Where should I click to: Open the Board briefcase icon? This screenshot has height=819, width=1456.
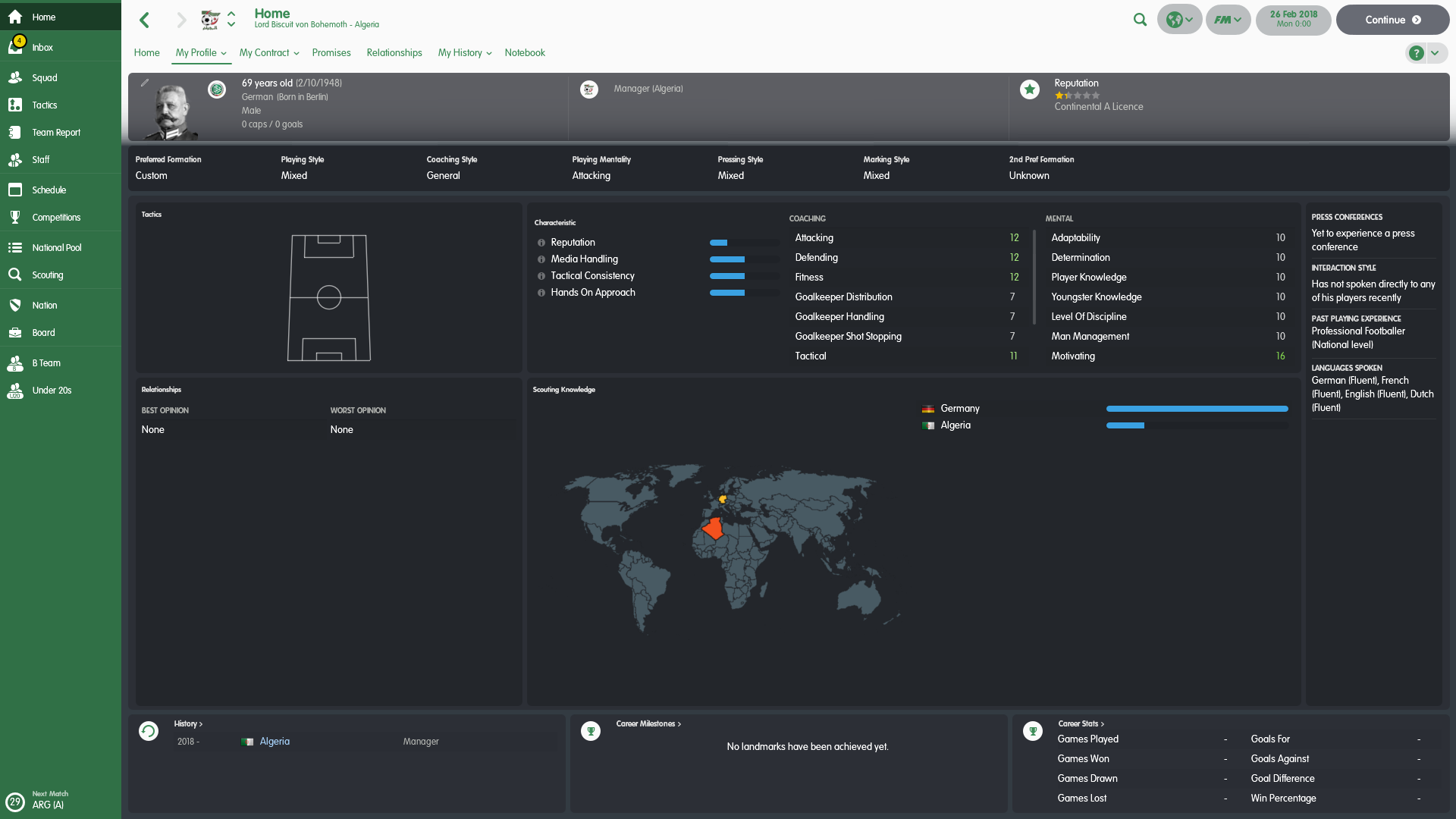[x=15, y=333]
